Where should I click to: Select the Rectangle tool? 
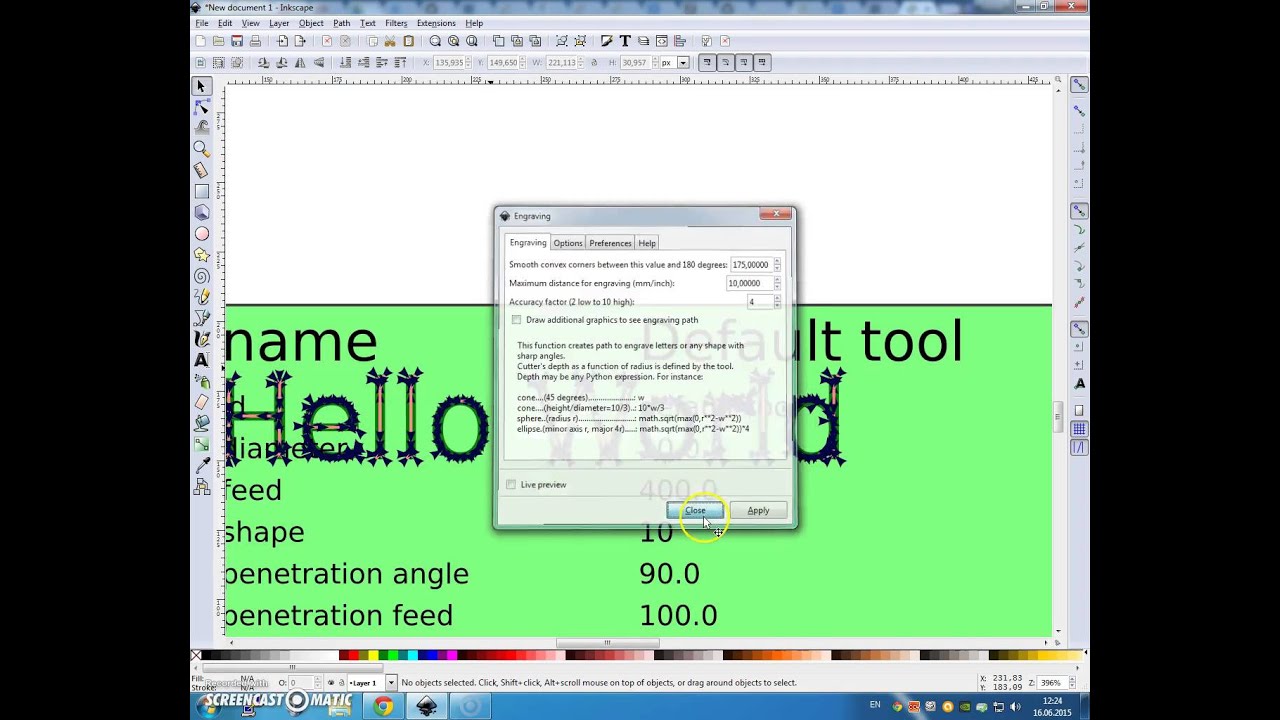tap(201, 191)
